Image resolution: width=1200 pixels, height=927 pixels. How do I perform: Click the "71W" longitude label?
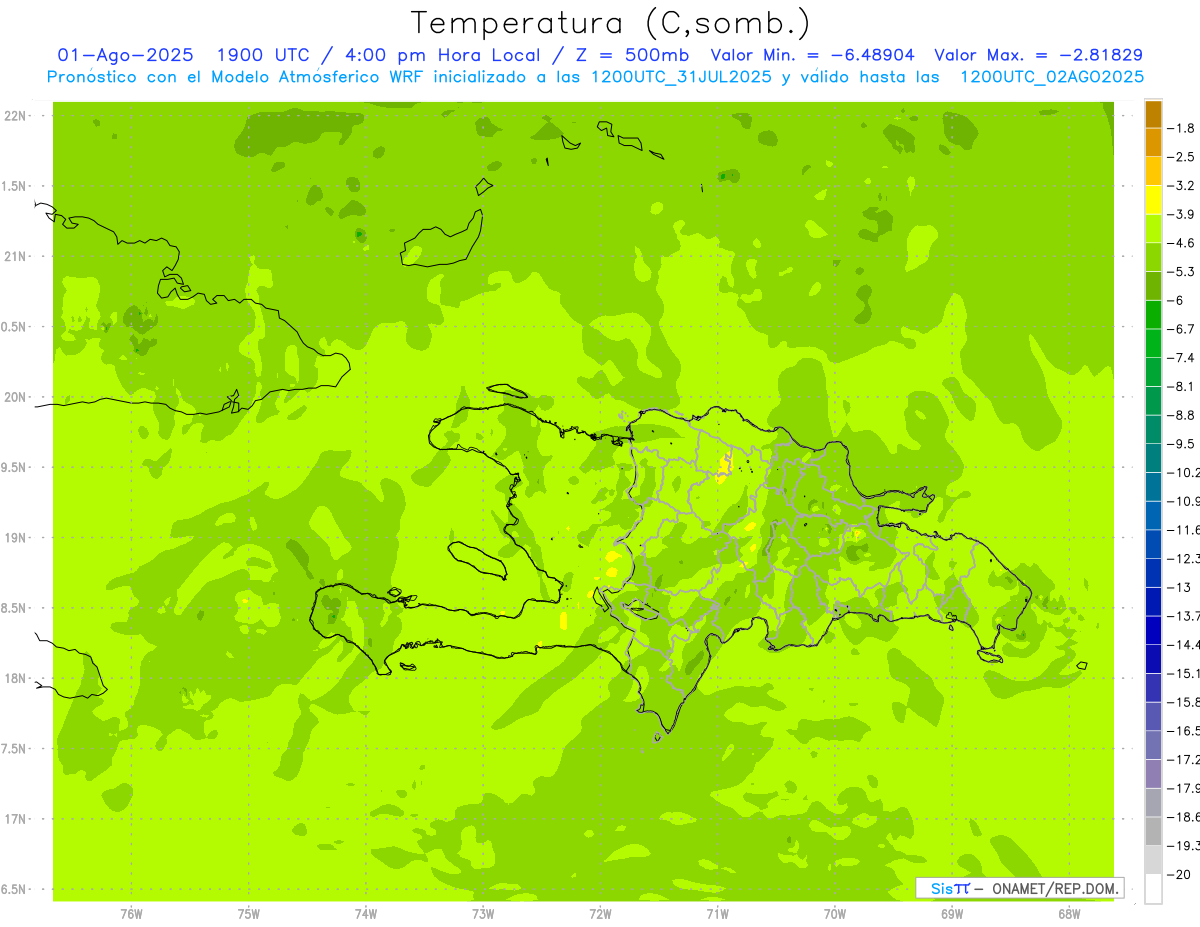(x=718, y=914)
